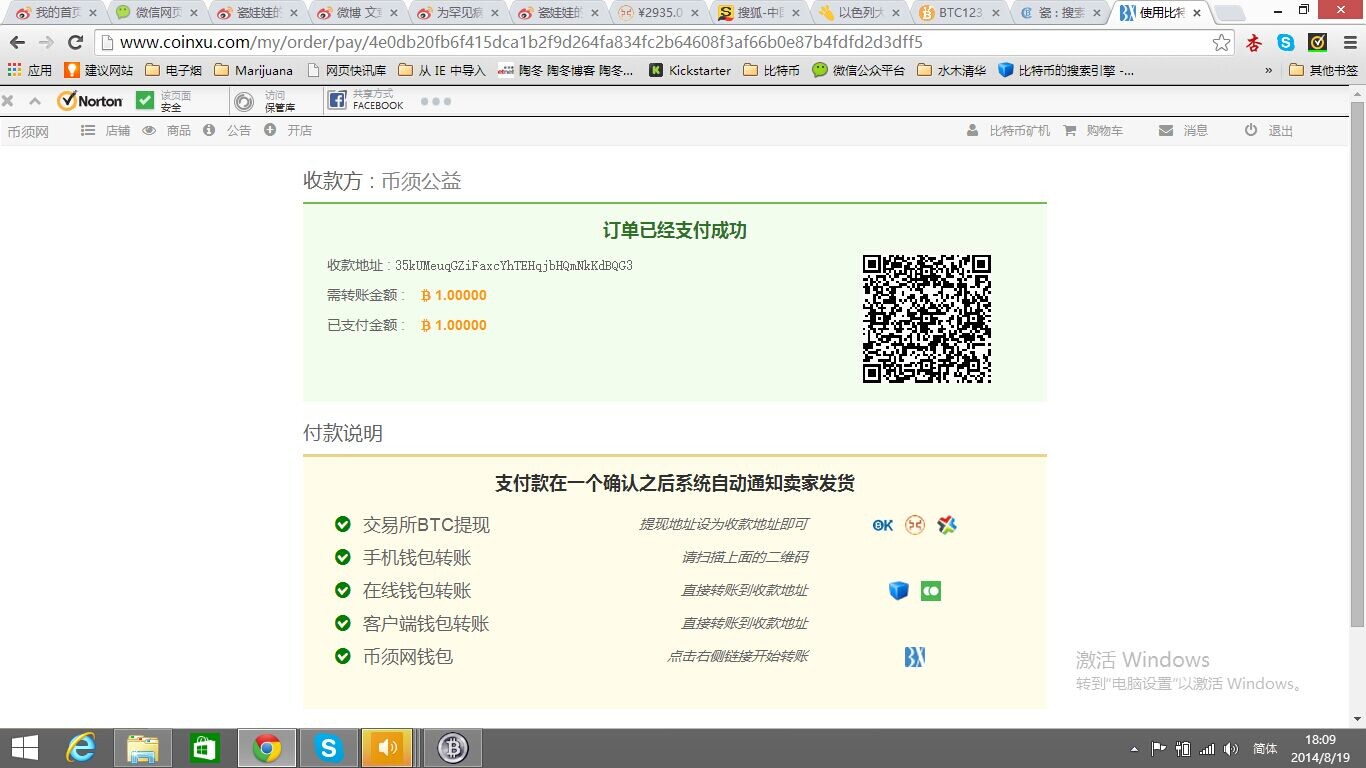1366x768 pixels.
Task: Open the Chrome hamburger menu
Action: pos(1348,43)
